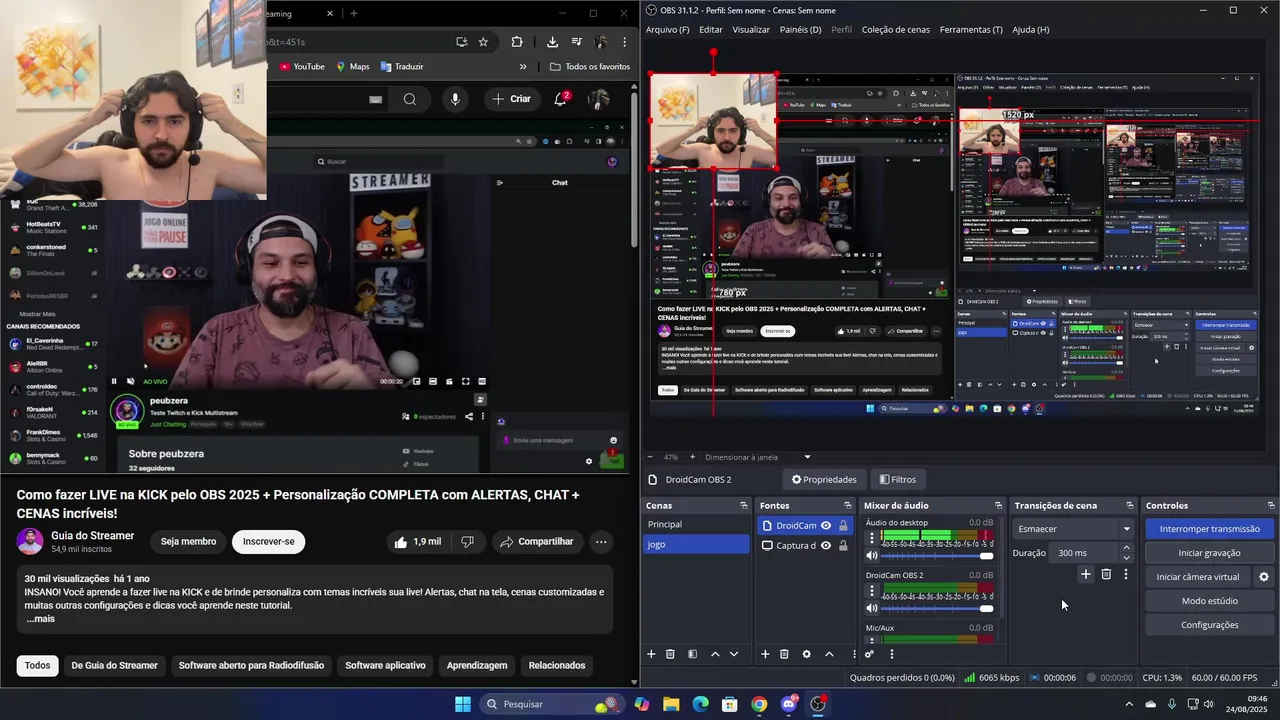
Task: Open Coleção de cenas menu
Action: pyautogui.click(x=896, y=30)
